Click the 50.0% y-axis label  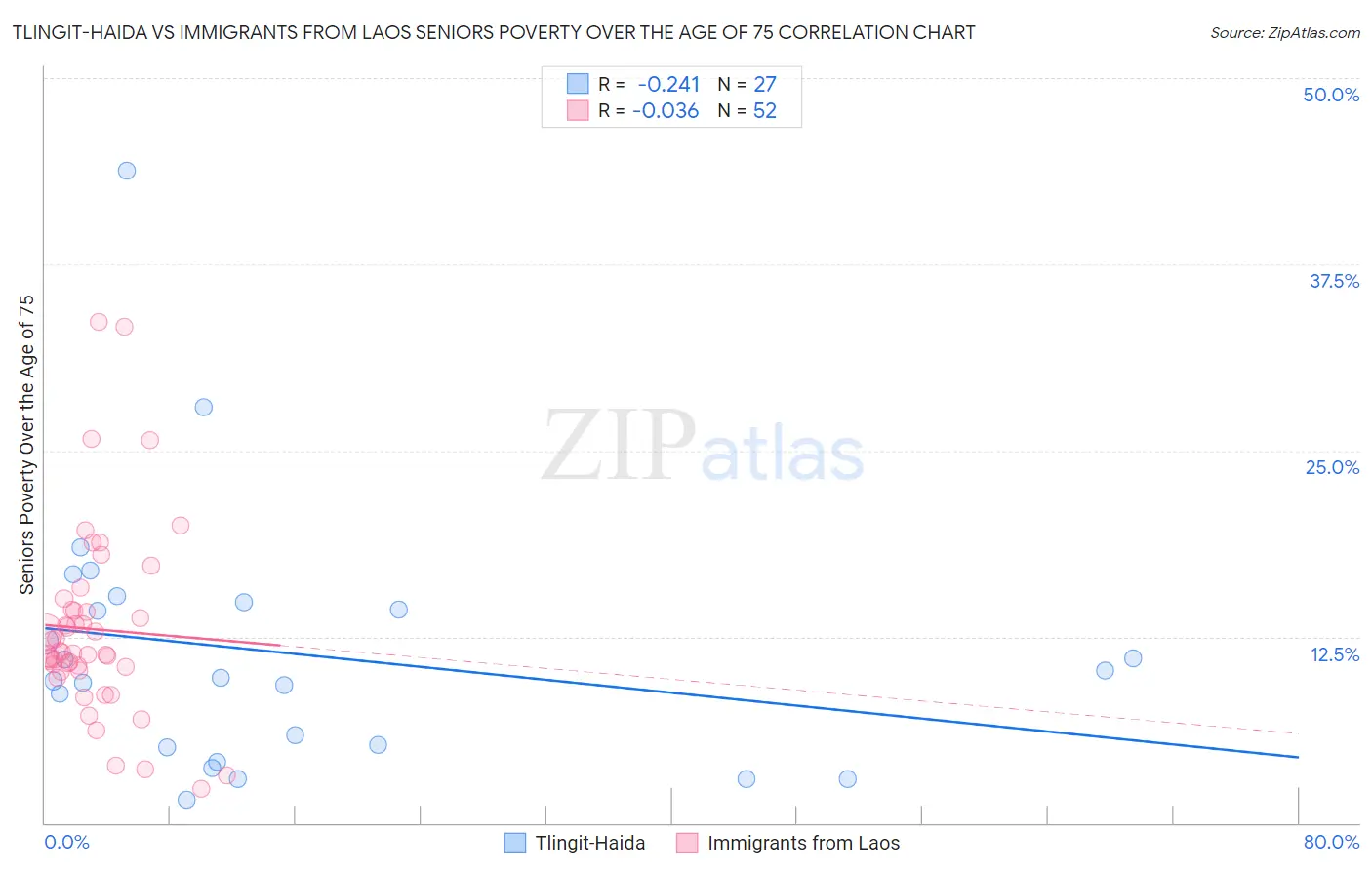tap(1331, 95)
